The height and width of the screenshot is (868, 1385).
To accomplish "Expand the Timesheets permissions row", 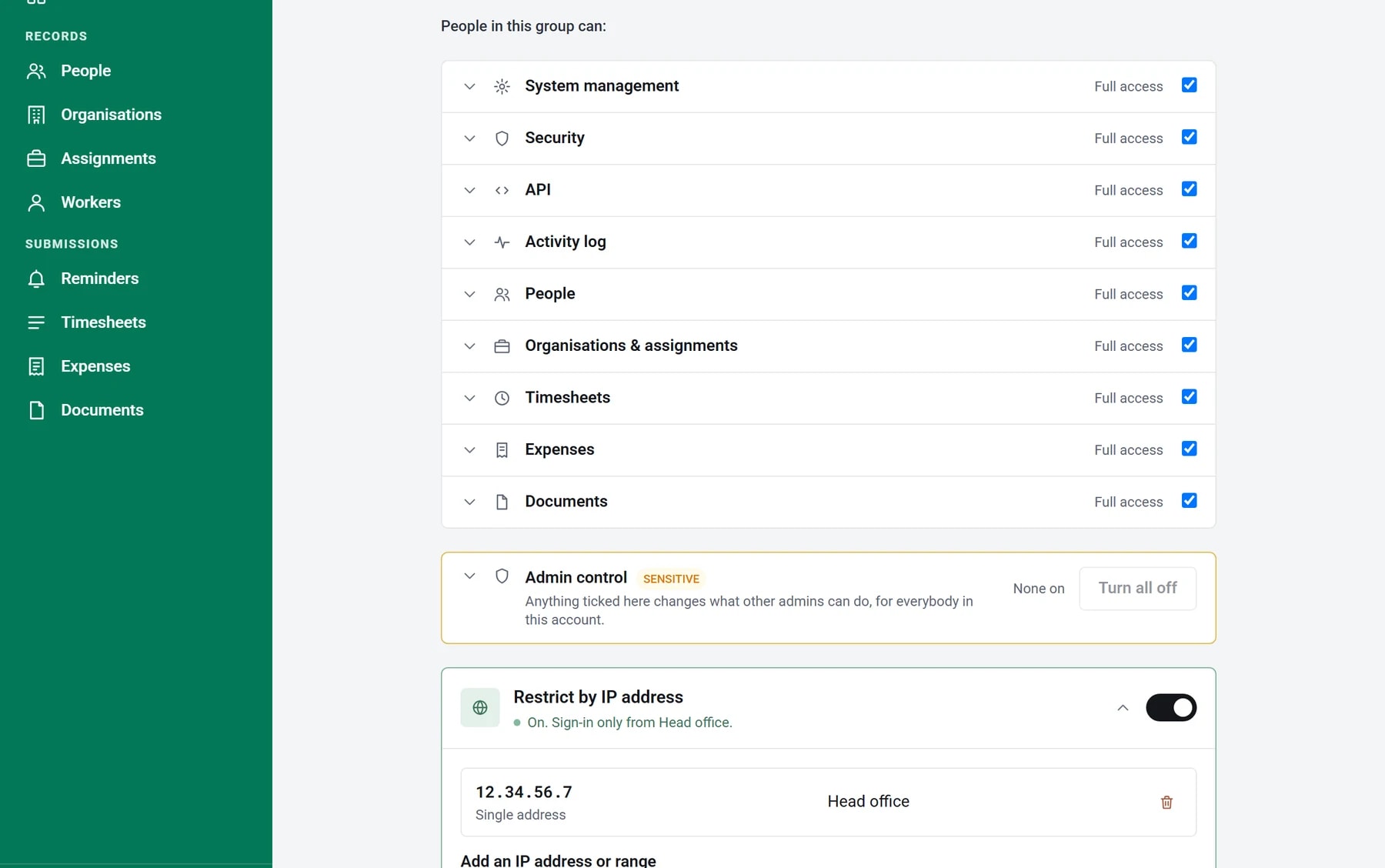I will (x=469, y=398).
